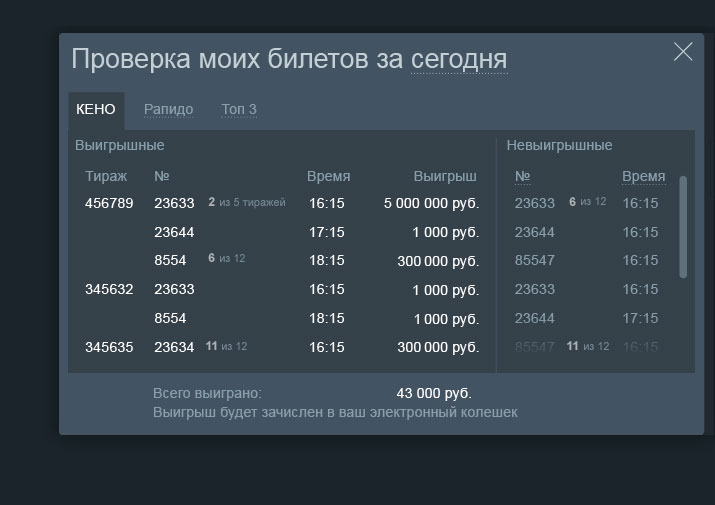Close the ticket check dialog
Viewport: 715px width, 505px height.
pos(683,52)
